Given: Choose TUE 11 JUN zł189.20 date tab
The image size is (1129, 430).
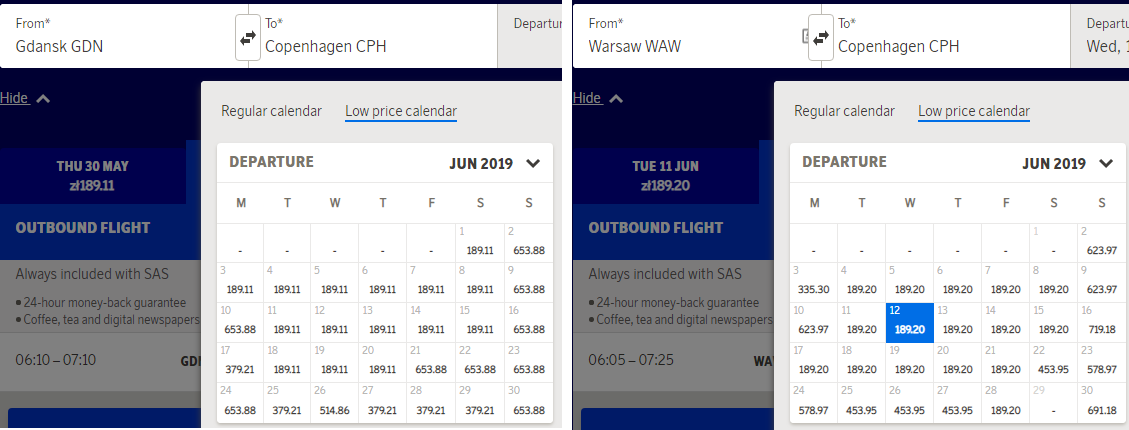Looking at the screenshot, I should tap(666, 176).
